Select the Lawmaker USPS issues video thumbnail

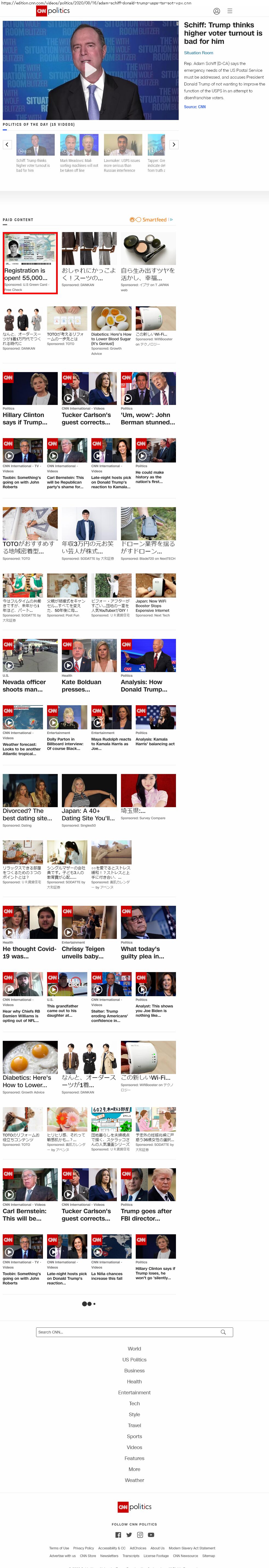click(x=123, y=145)
